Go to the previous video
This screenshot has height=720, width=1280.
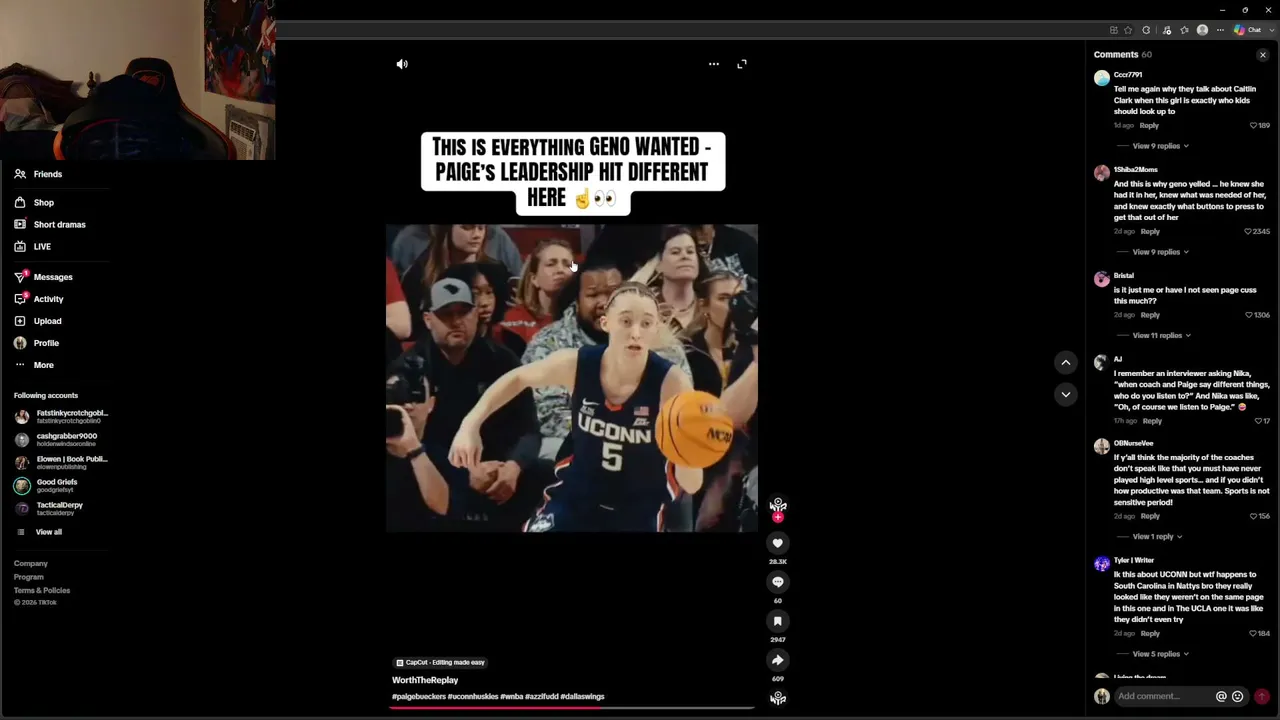[x=1066, y=362]
